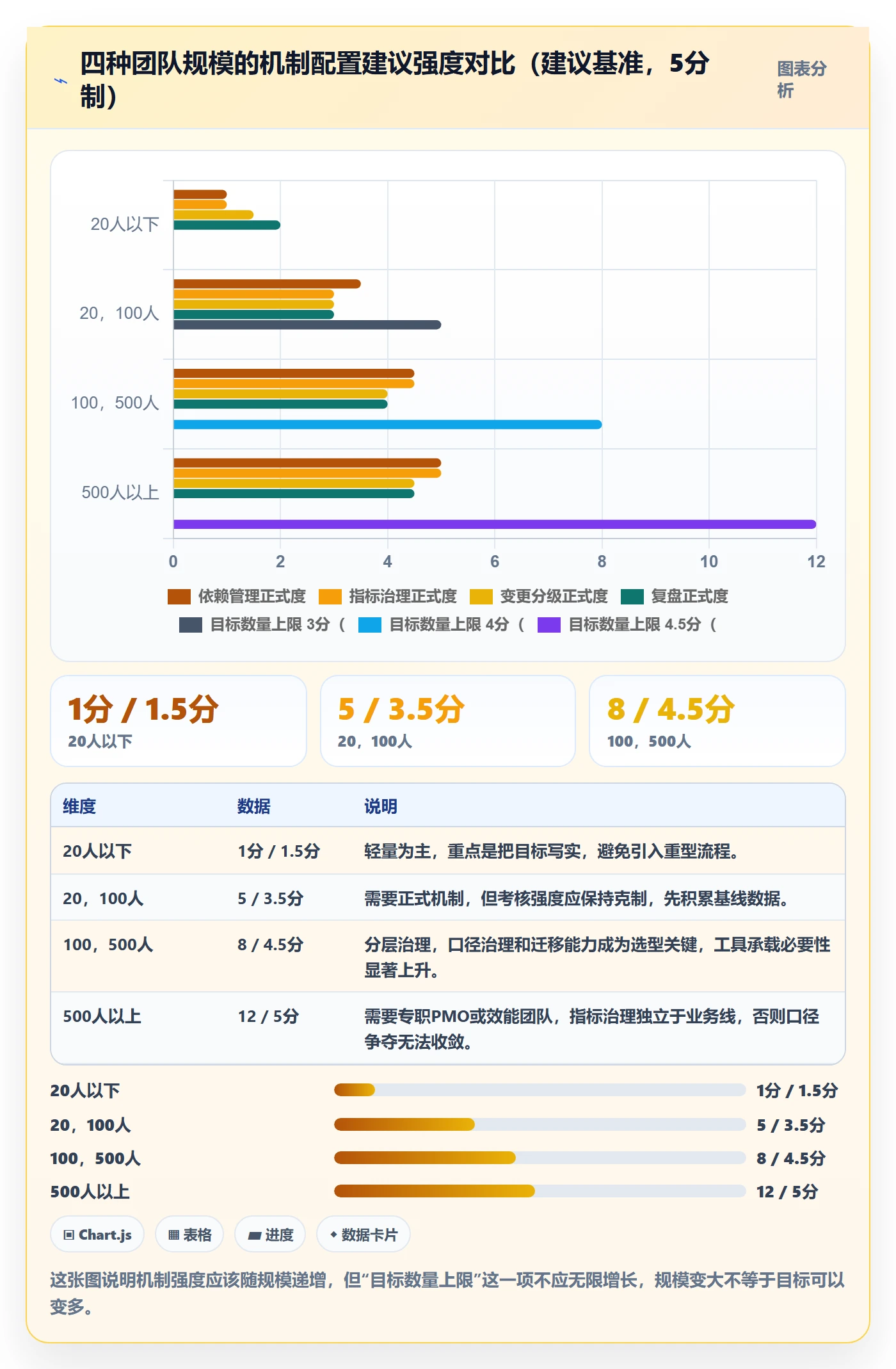The height and width of the screenshot is (1369, 896).
Task: Click the slate bar for 20，100人
Action: point(307,325)
